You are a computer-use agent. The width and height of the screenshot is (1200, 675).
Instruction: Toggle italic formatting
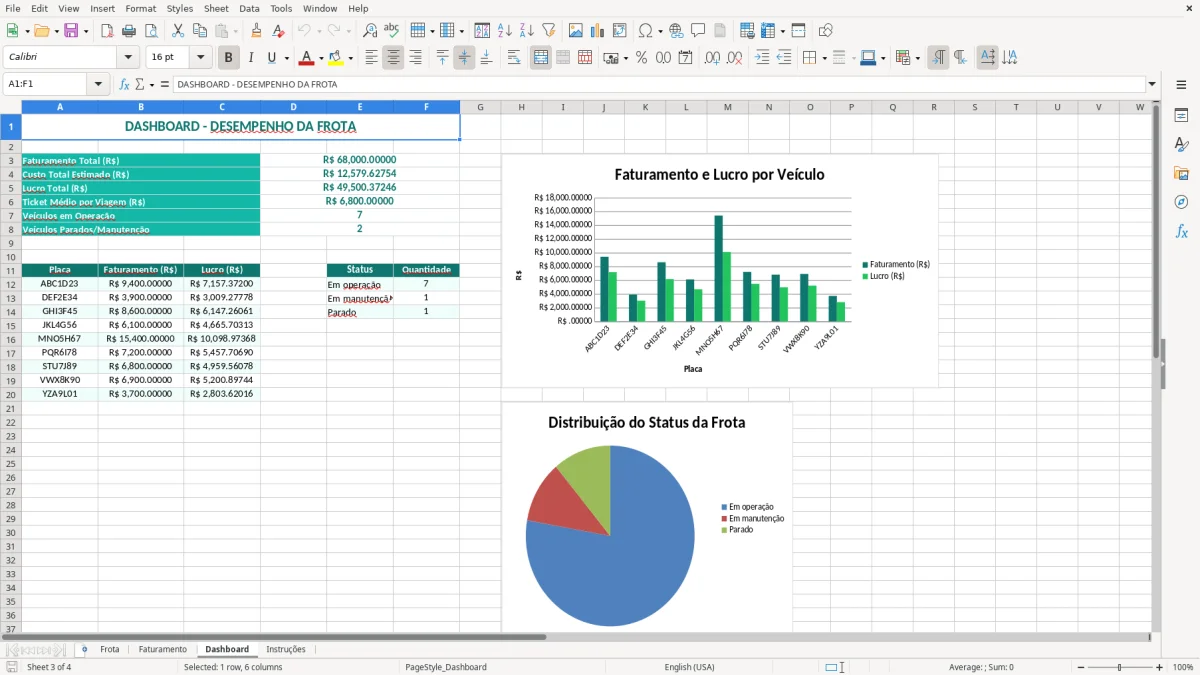[251, 58]
